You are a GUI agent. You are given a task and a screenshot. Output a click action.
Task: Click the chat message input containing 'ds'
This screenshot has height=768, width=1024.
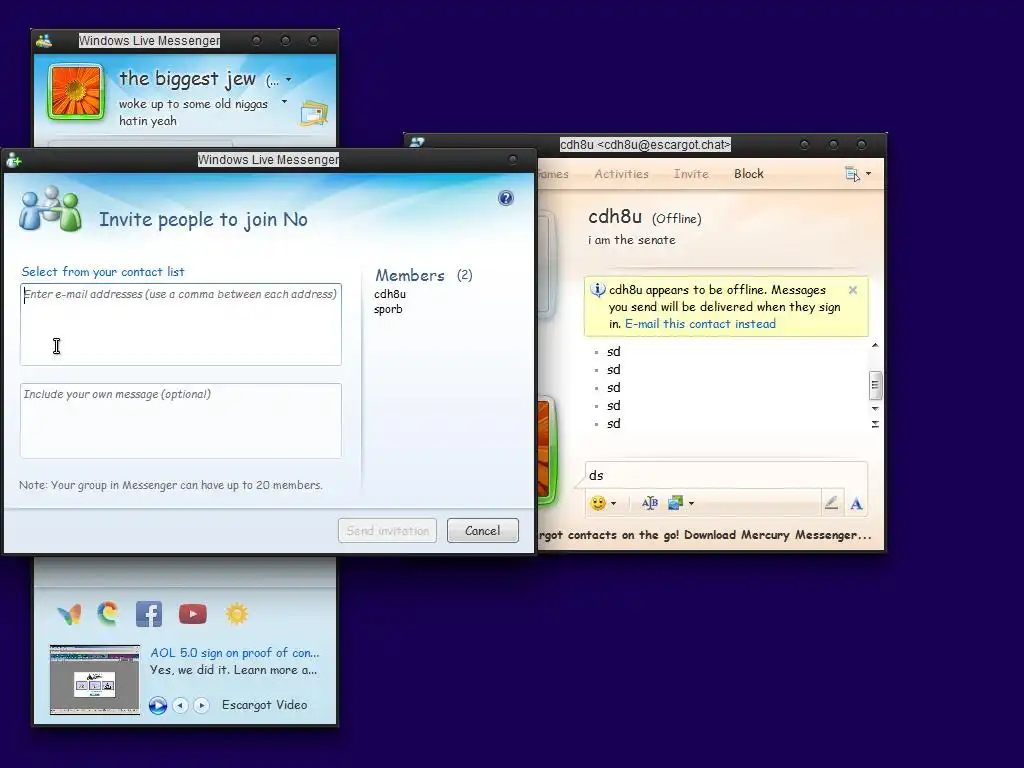click(726, 475)
